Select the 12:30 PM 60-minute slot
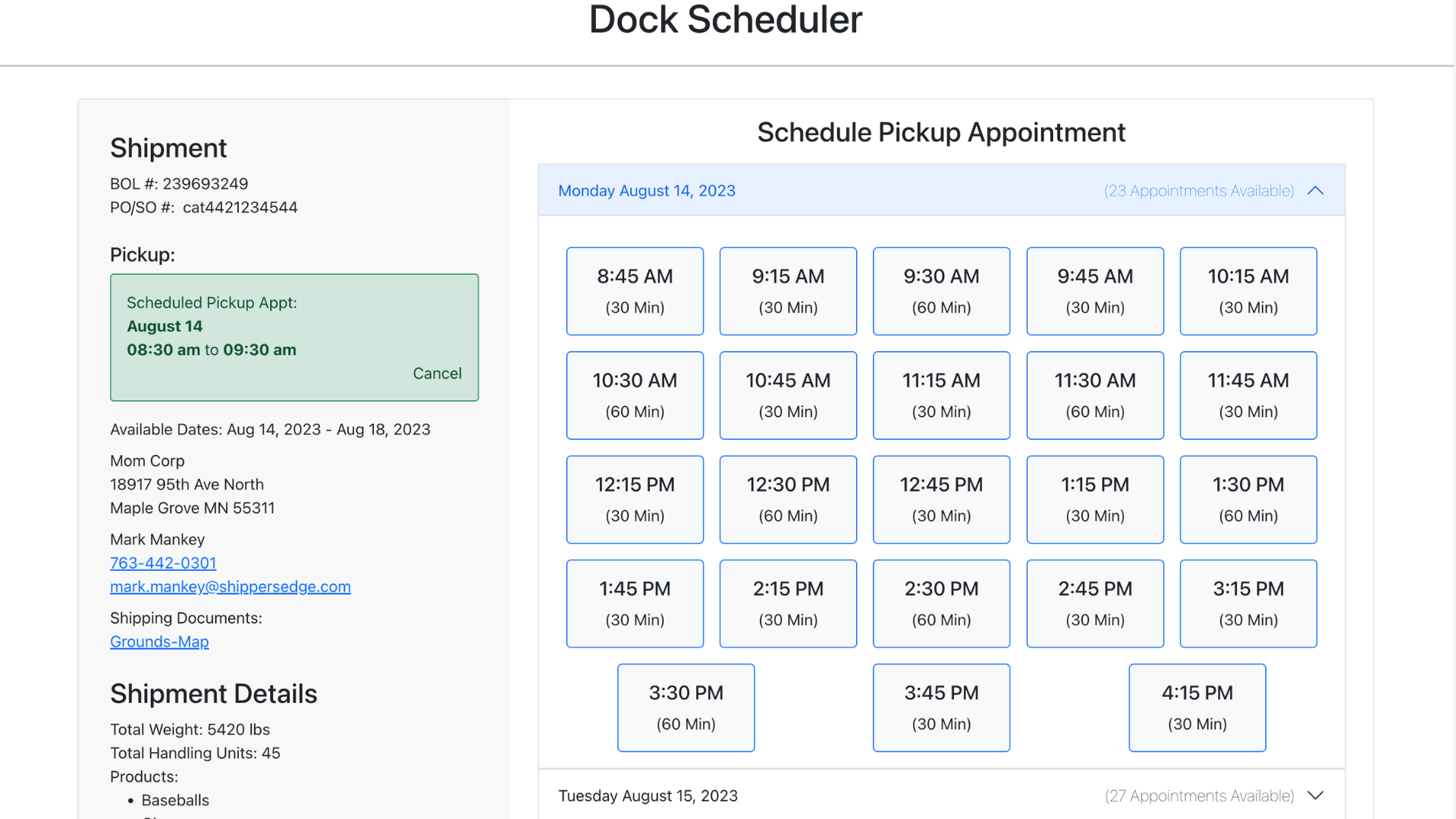 788,499
